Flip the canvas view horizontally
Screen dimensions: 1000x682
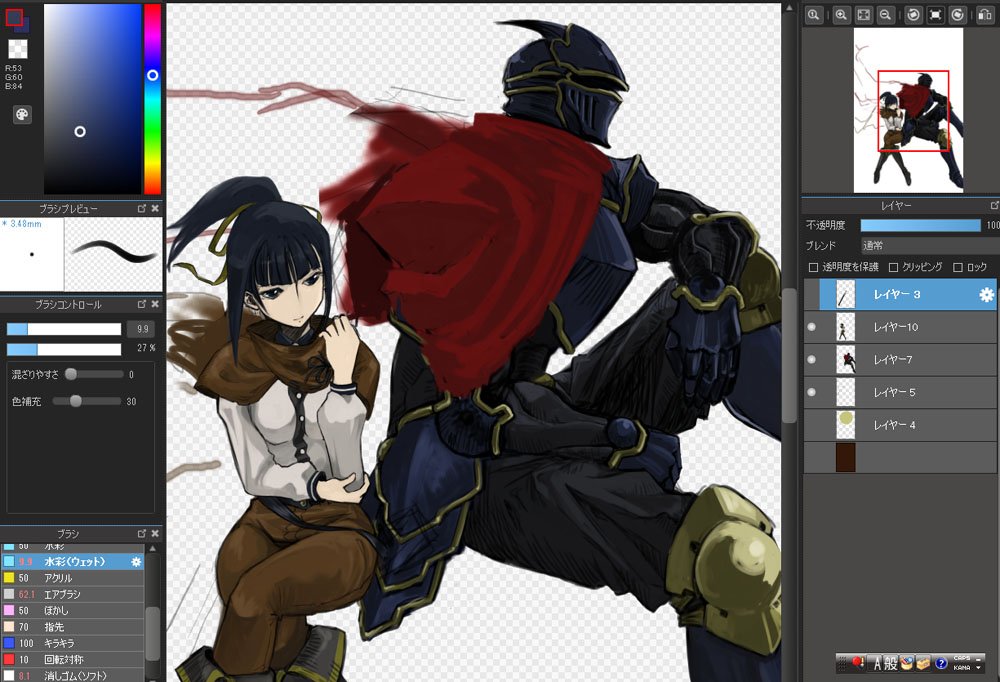tap(985, 15)
